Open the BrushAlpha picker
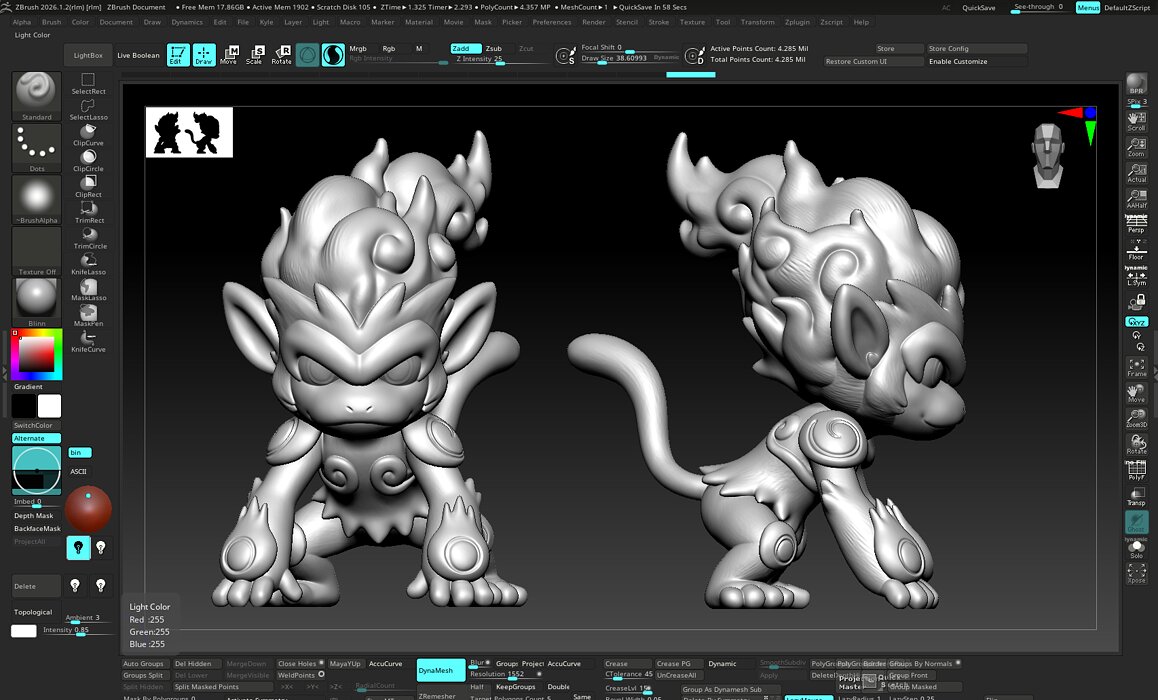This screenshot has width=1158, height=700. pos(36,199)
